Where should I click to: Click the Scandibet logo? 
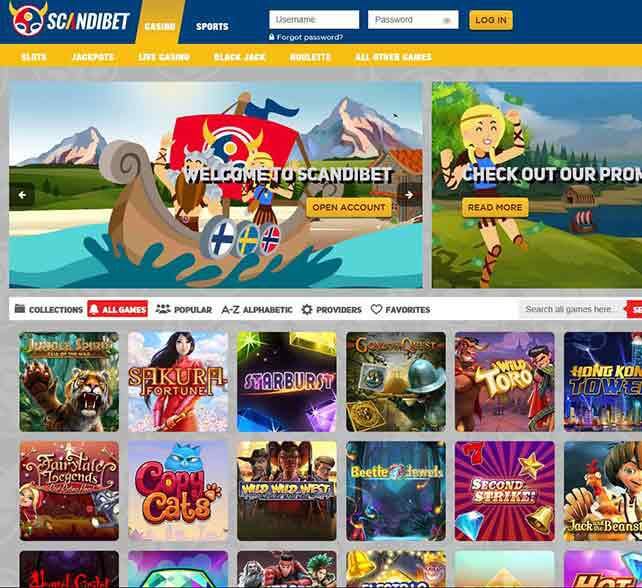69,19
